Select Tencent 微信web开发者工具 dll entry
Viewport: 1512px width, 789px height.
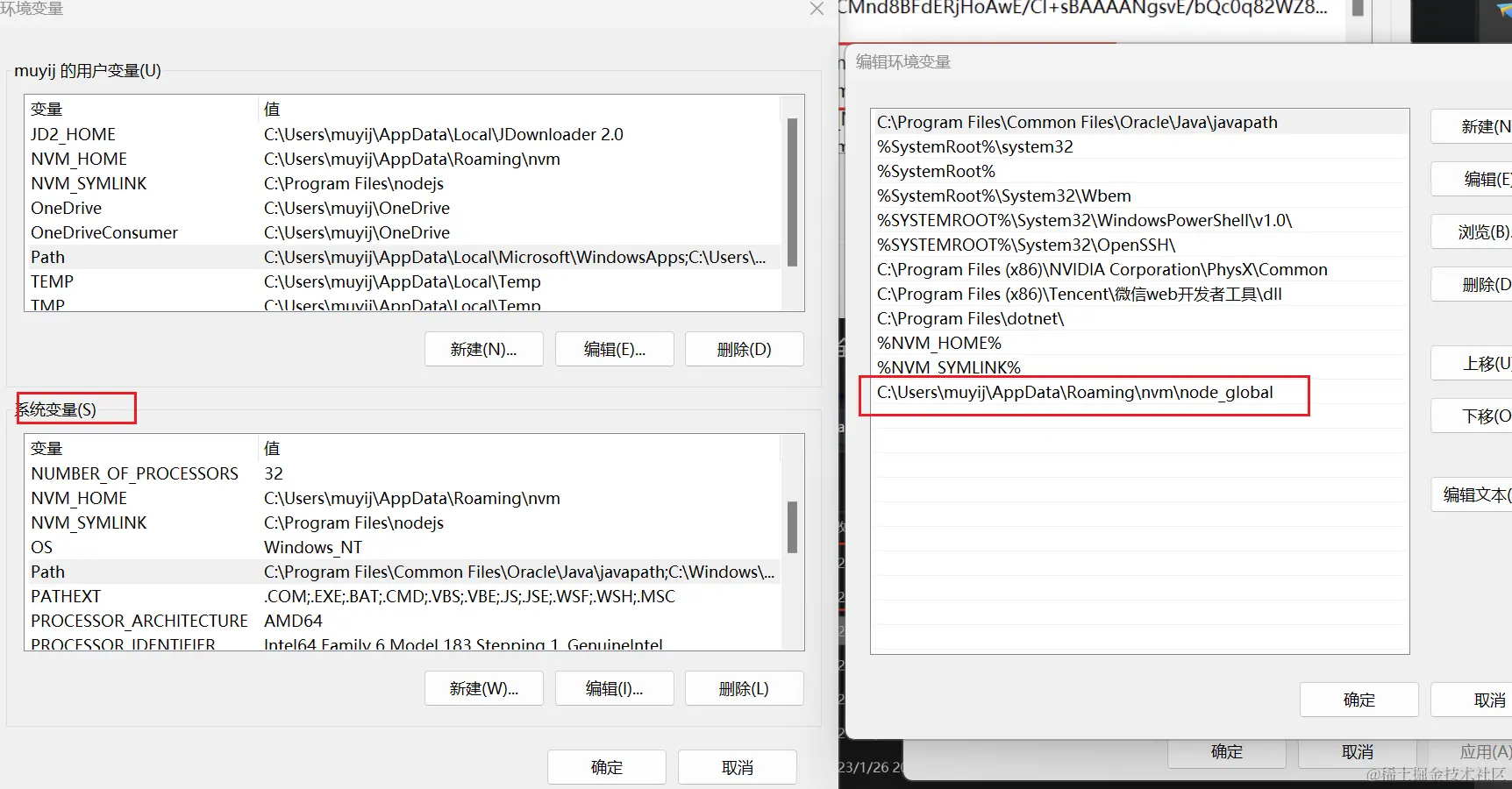1140,294
